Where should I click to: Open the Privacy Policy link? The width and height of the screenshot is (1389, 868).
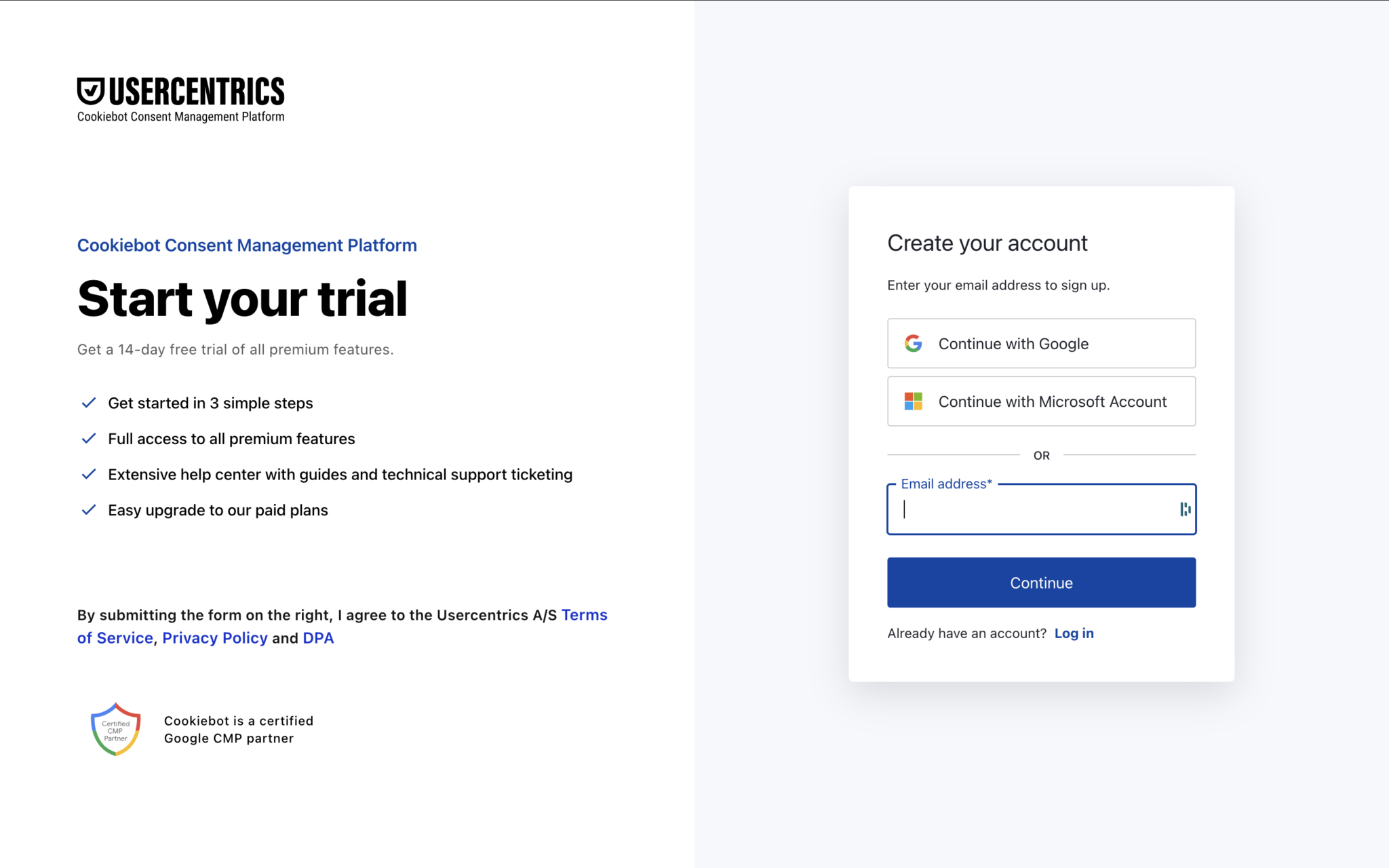215,637
